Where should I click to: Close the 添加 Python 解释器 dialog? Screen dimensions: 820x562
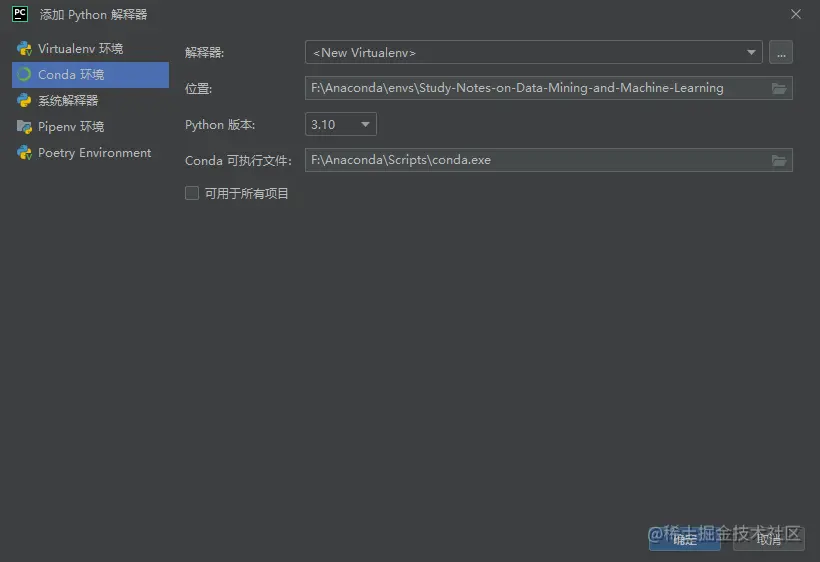[x=795, y=14]
